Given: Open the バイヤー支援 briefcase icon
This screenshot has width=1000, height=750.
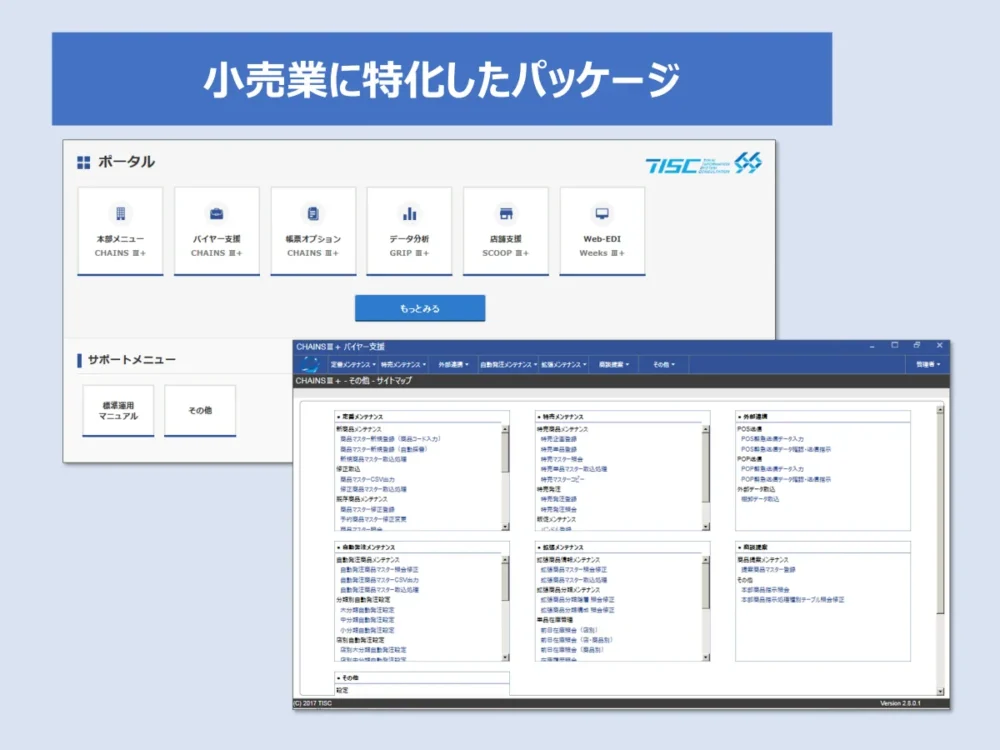Looking at the screenshot, I should 216,230.
